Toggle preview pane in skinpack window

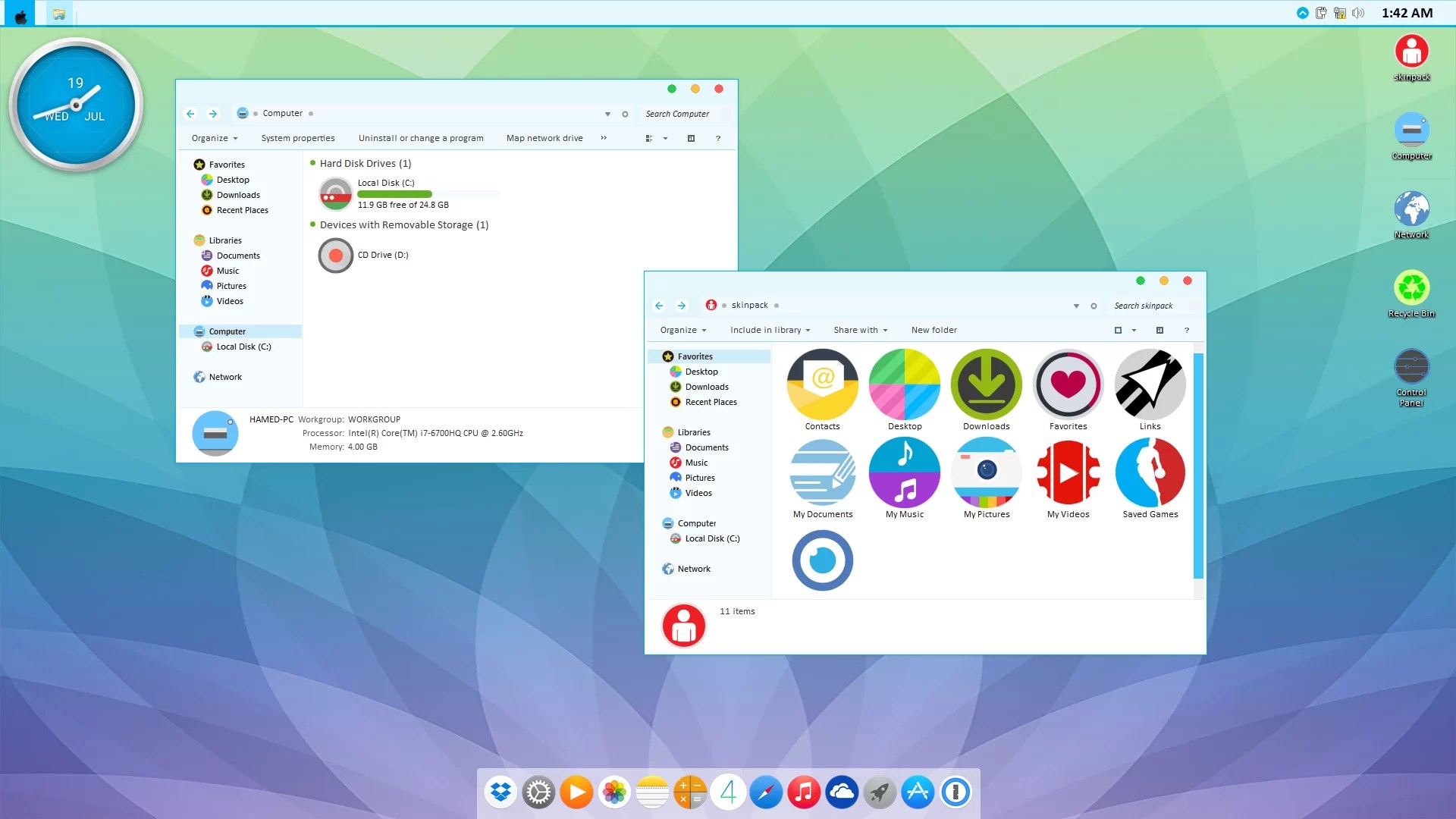[1159, 330]
